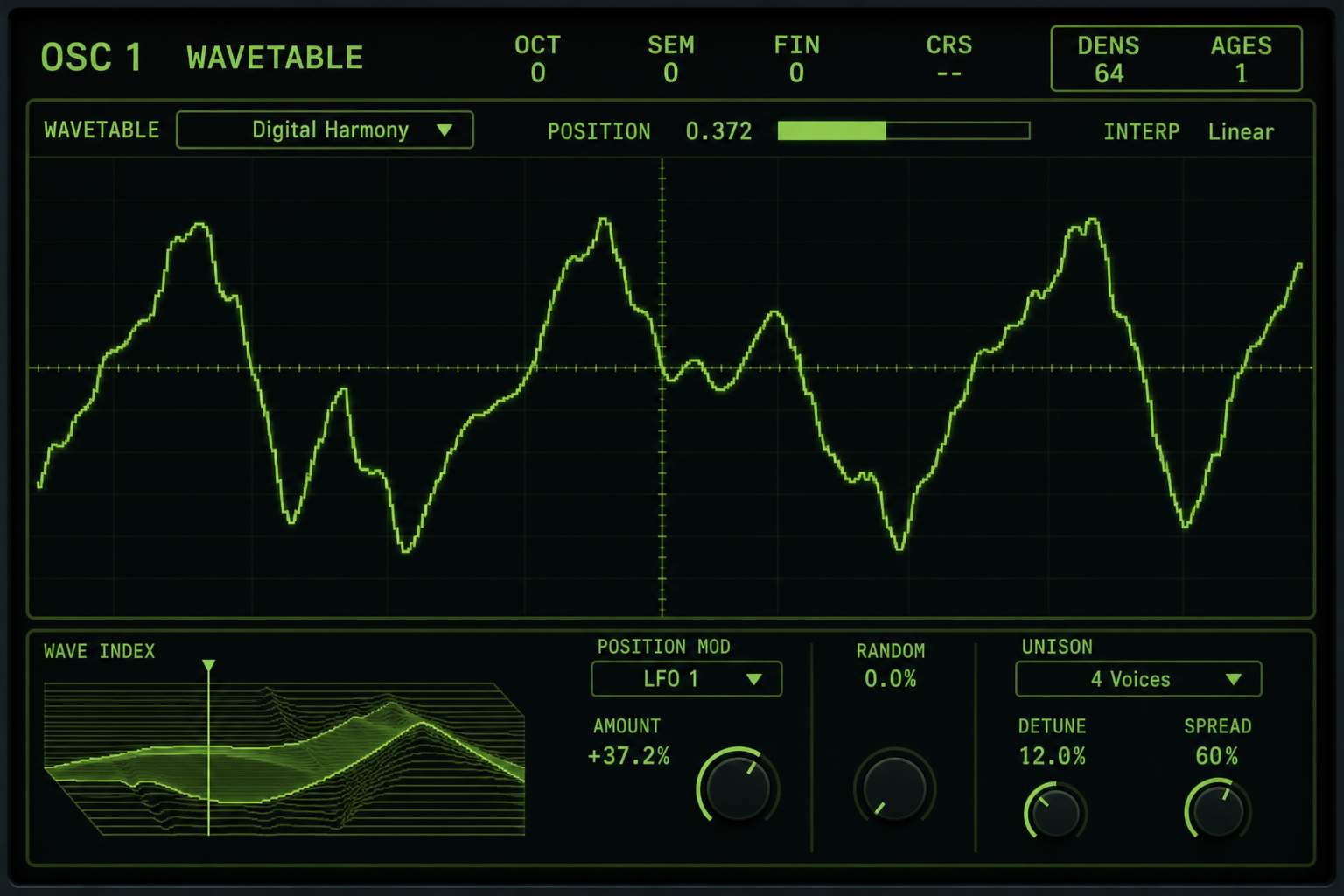The height and width of the screenshot is (896, 1344).
Task: Click the amount value +37.2%
Action: coord(628,756)
